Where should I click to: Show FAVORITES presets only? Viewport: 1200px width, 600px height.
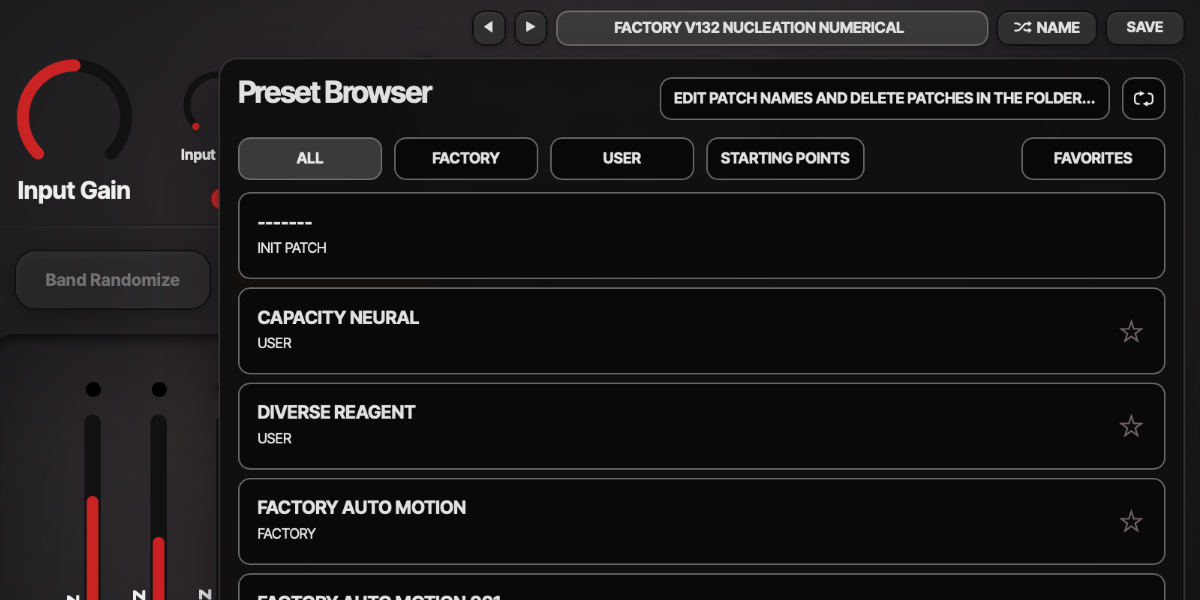[x=1093, y=158]
